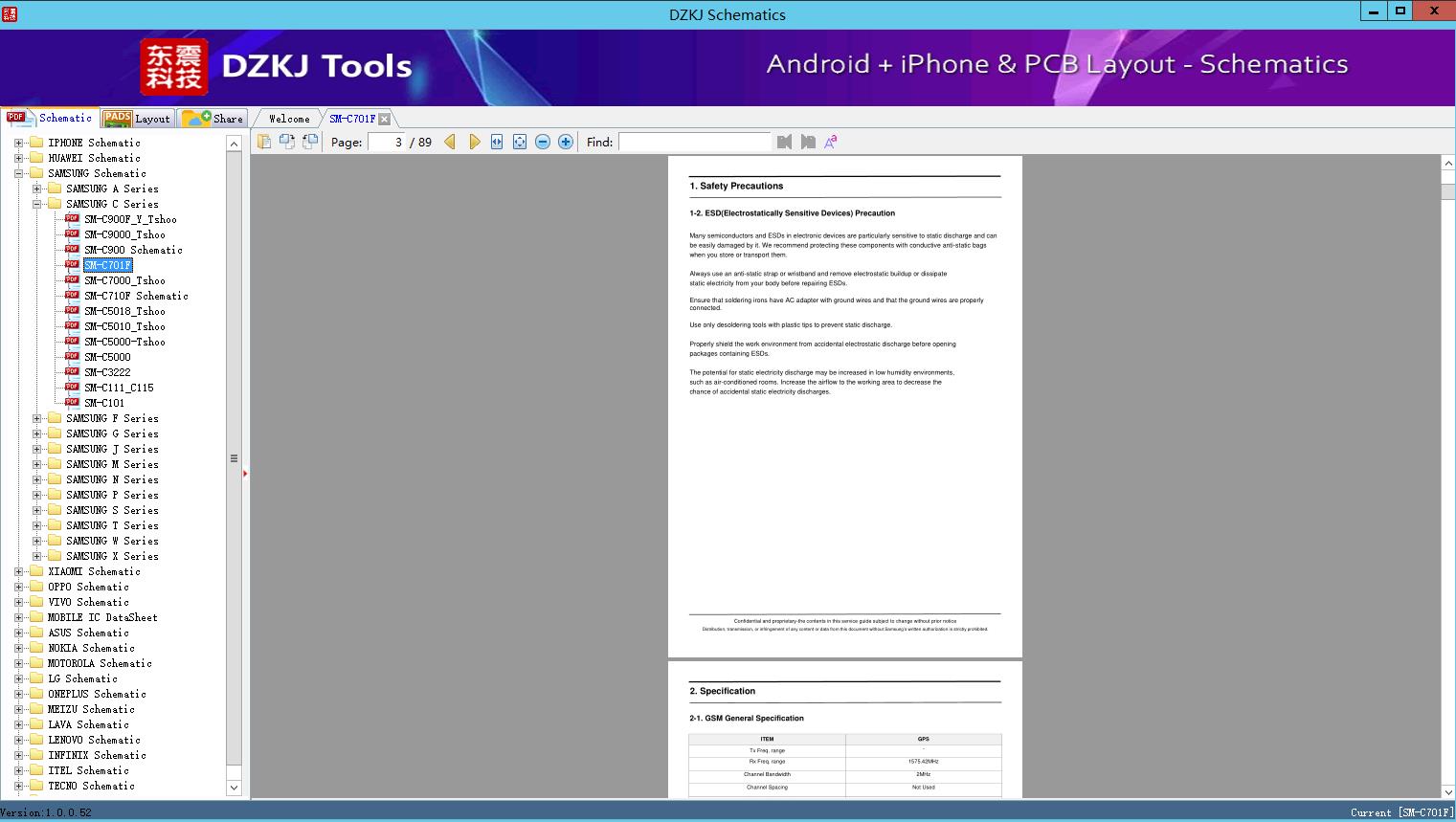Click the fit whole page icon
1456x822 pixels.
pyautogui.click(x=520, y=142)
